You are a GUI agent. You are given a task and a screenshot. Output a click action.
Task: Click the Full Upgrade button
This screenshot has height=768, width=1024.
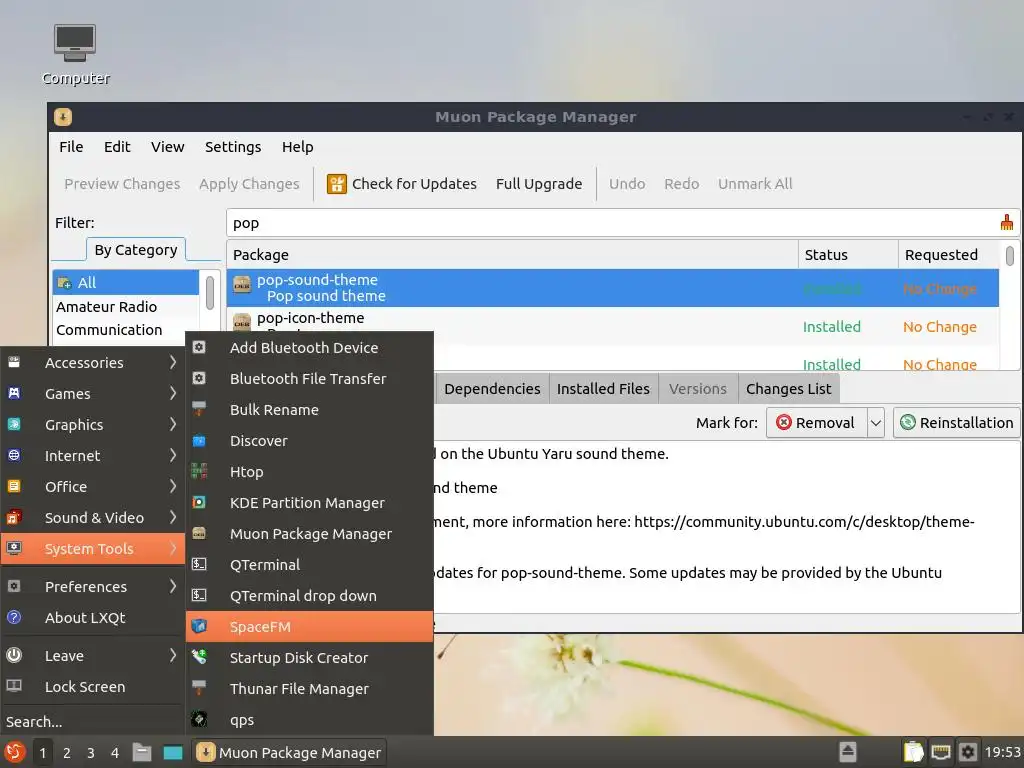[539, 184]
